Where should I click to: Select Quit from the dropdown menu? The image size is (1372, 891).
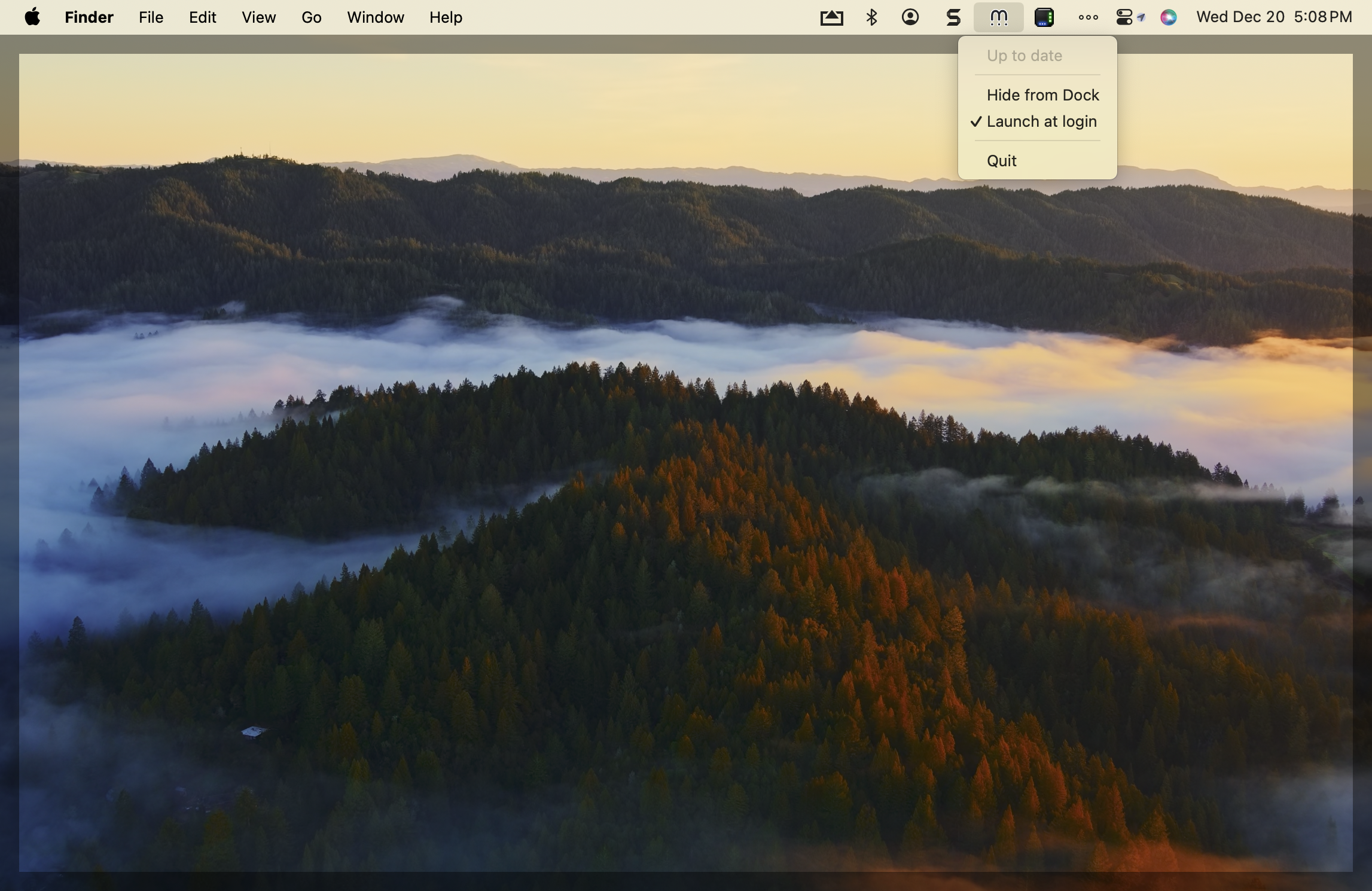tap(1001, 161)
